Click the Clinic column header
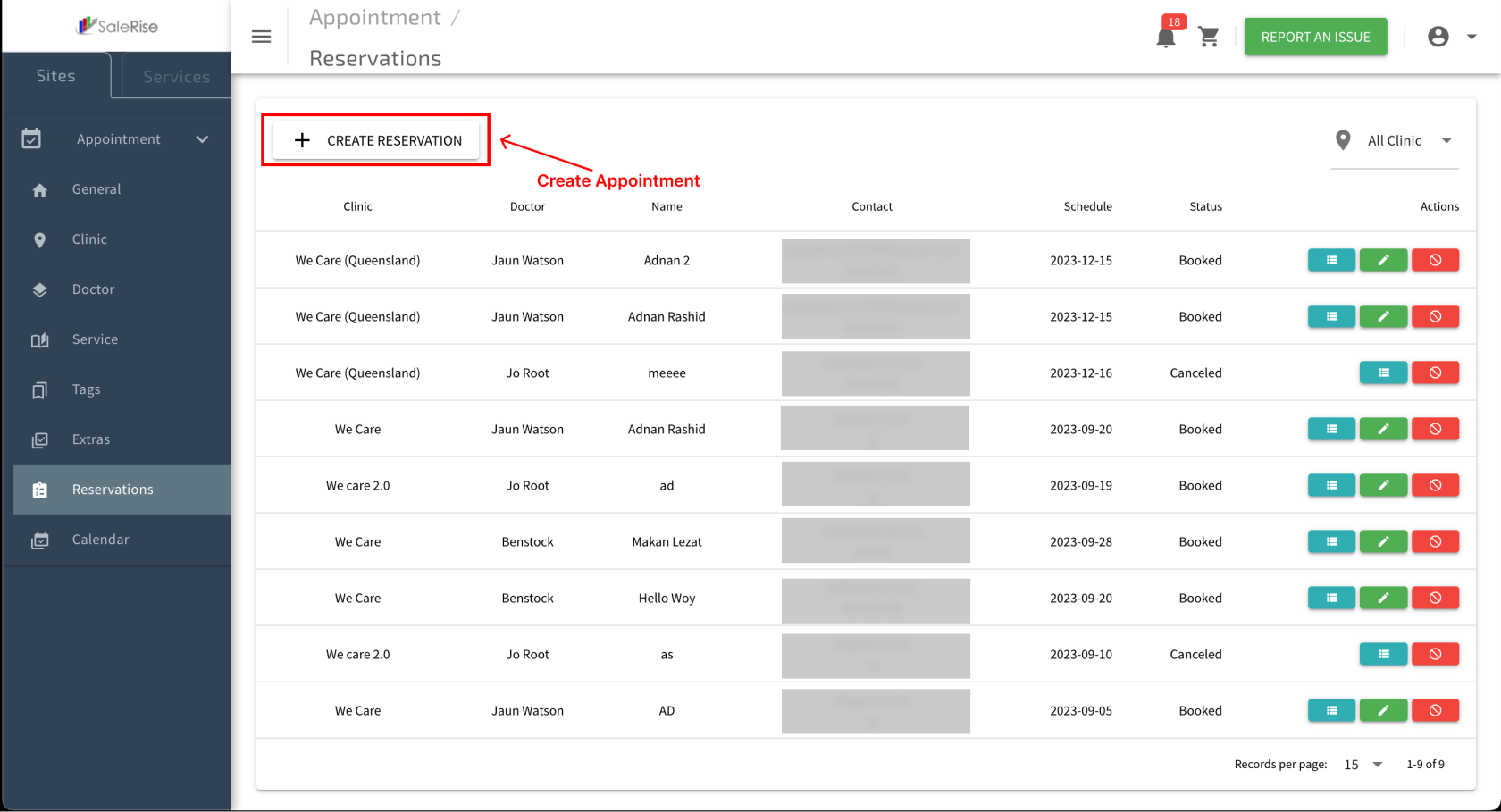Image resolution: width=1501 pixels, height=812 pixels. tap(357, 206)
